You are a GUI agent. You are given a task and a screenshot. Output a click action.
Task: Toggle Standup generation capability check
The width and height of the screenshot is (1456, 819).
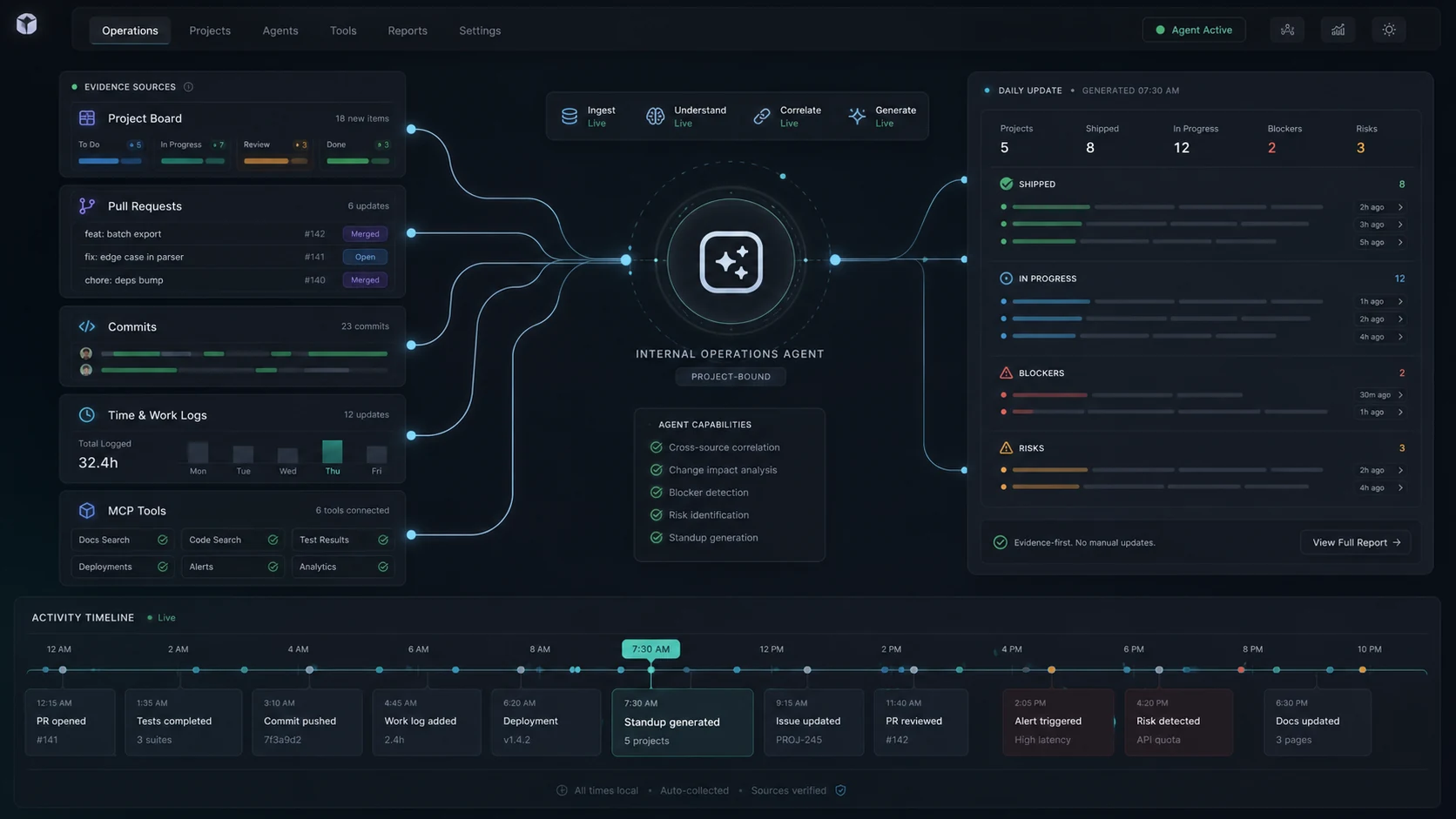(657, 538)
